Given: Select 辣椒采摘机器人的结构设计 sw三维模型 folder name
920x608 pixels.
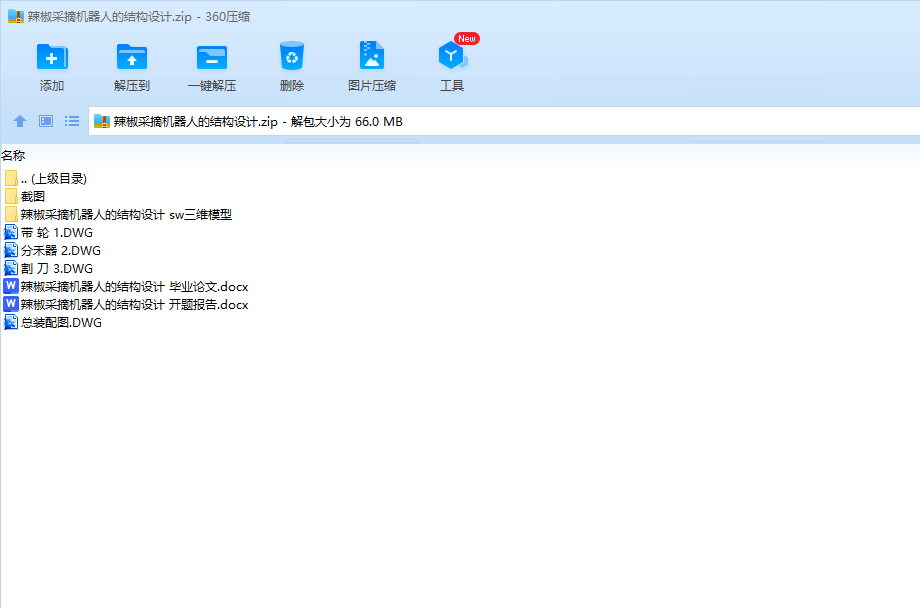Looking at the screenshot, I should (x=126, y=215).
